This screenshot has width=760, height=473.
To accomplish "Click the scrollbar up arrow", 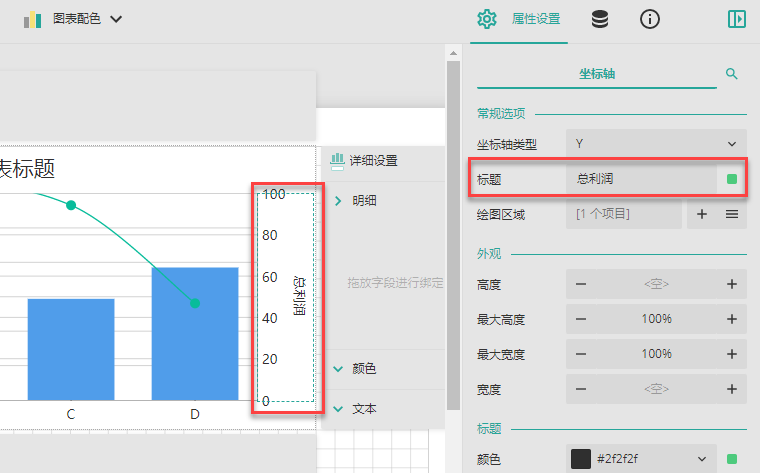I will (x=453, y=53).
